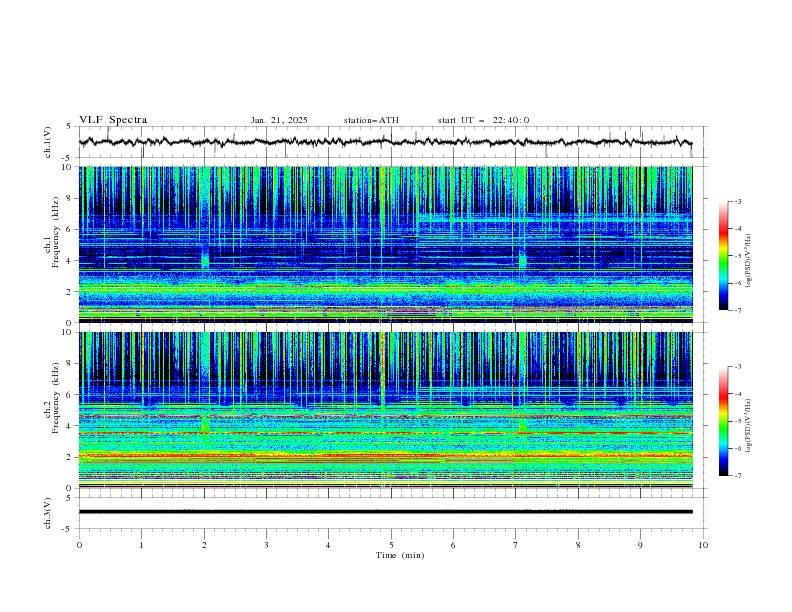Click the "5" label on the time axis
This screenshot has width=792, height=612.
click(391, 545)
